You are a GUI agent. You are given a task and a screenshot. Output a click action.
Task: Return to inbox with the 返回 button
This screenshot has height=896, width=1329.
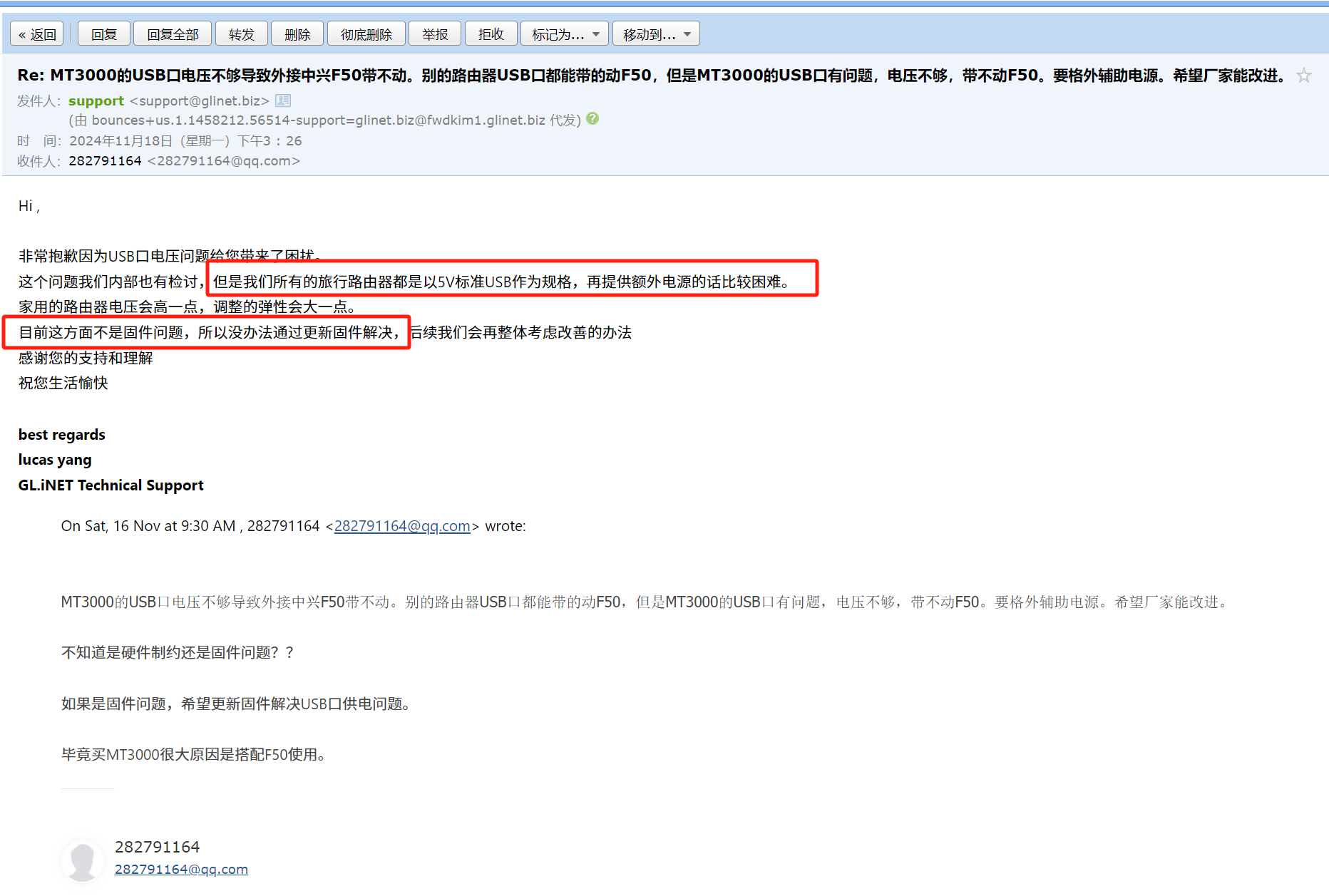36,33
